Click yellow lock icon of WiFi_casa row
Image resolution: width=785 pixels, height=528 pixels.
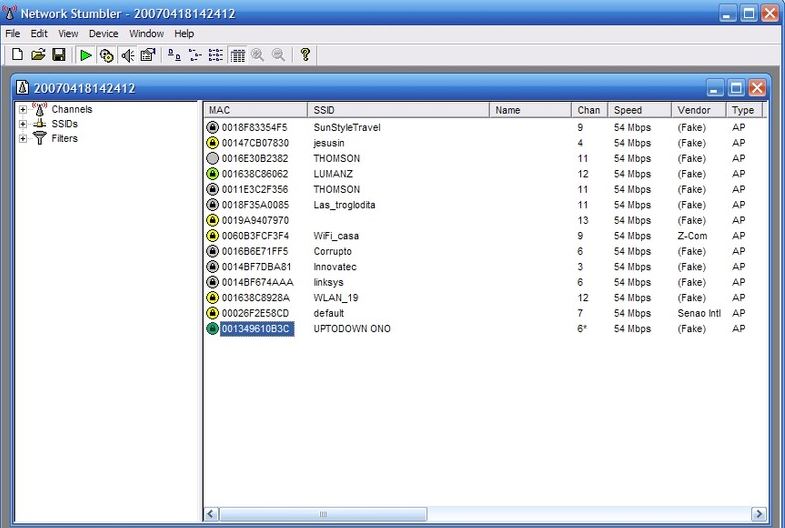(x=212, y=236)
